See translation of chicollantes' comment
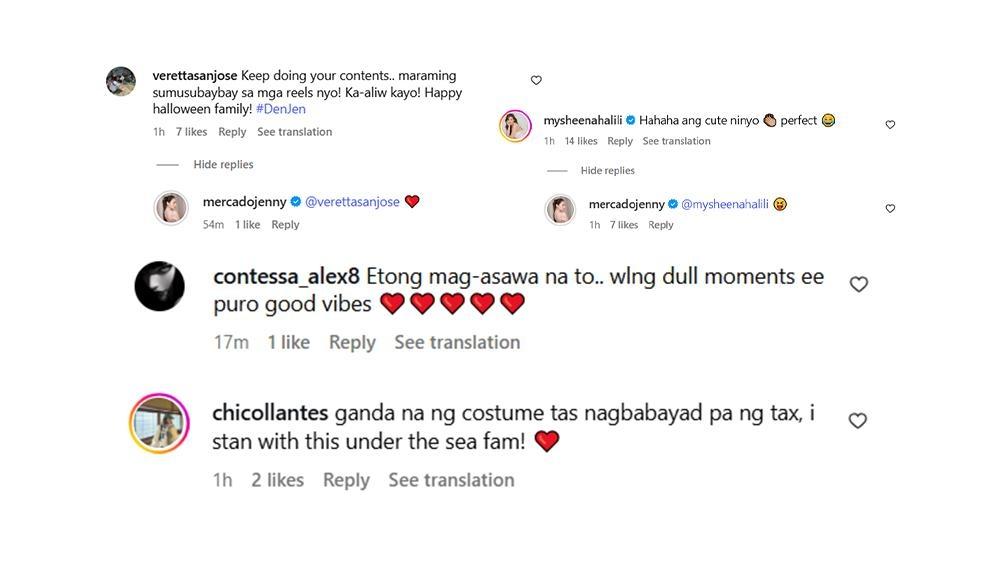 pos(451,480)
